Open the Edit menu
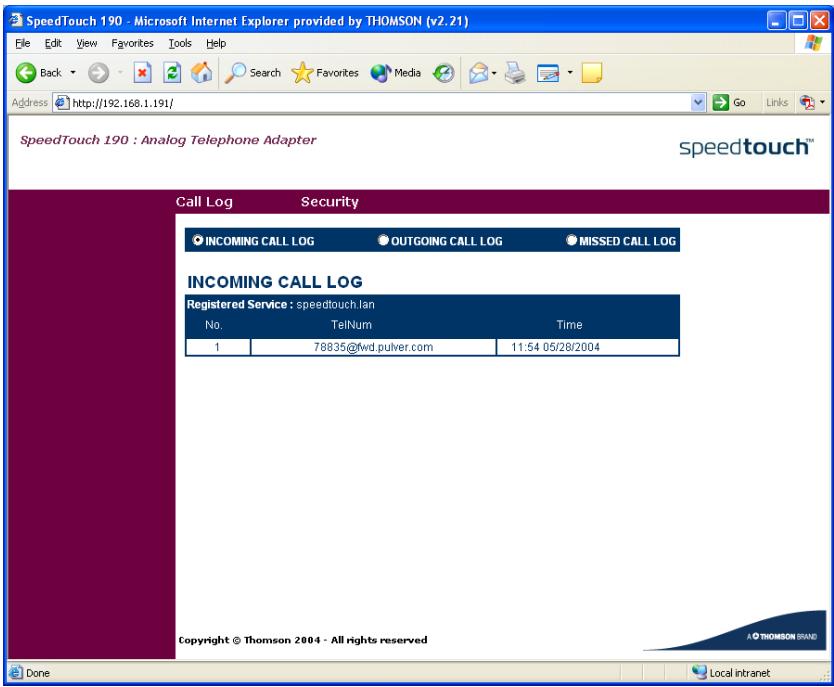 pos(53,43)
